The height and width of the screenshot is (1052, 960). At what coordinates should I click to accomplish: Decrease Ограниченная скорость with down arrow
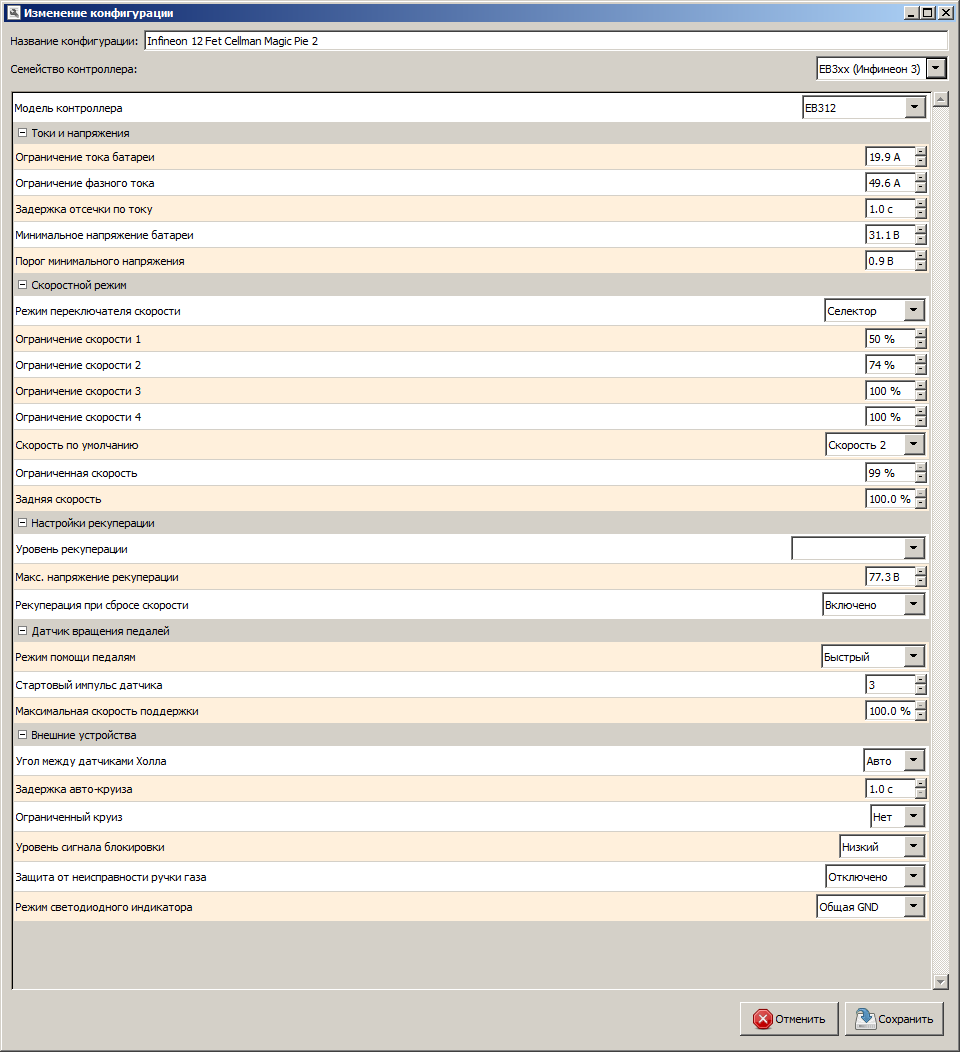click(921, 478)
